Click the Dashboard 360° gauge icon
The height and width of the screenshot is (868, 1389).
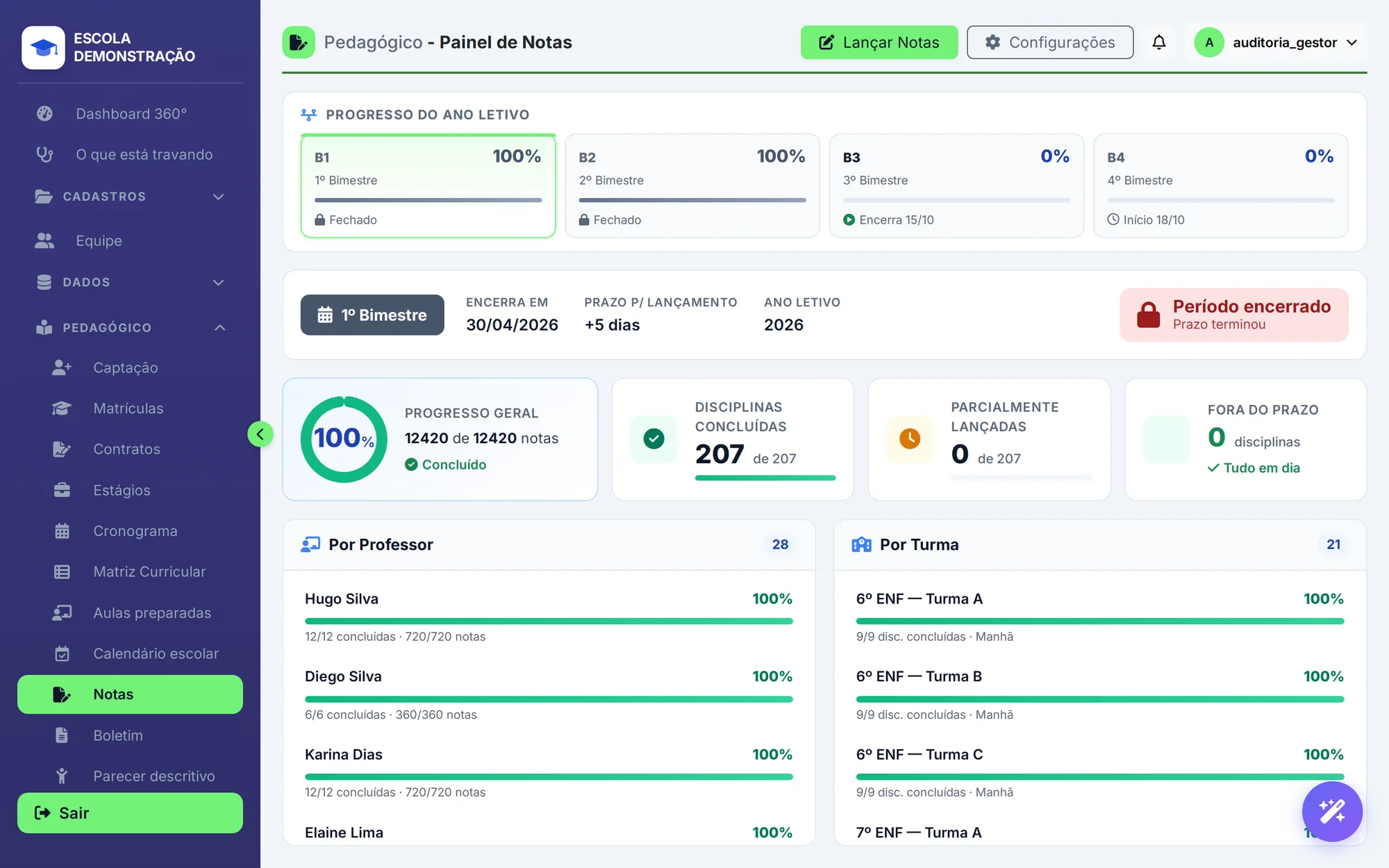pos(44,114)
